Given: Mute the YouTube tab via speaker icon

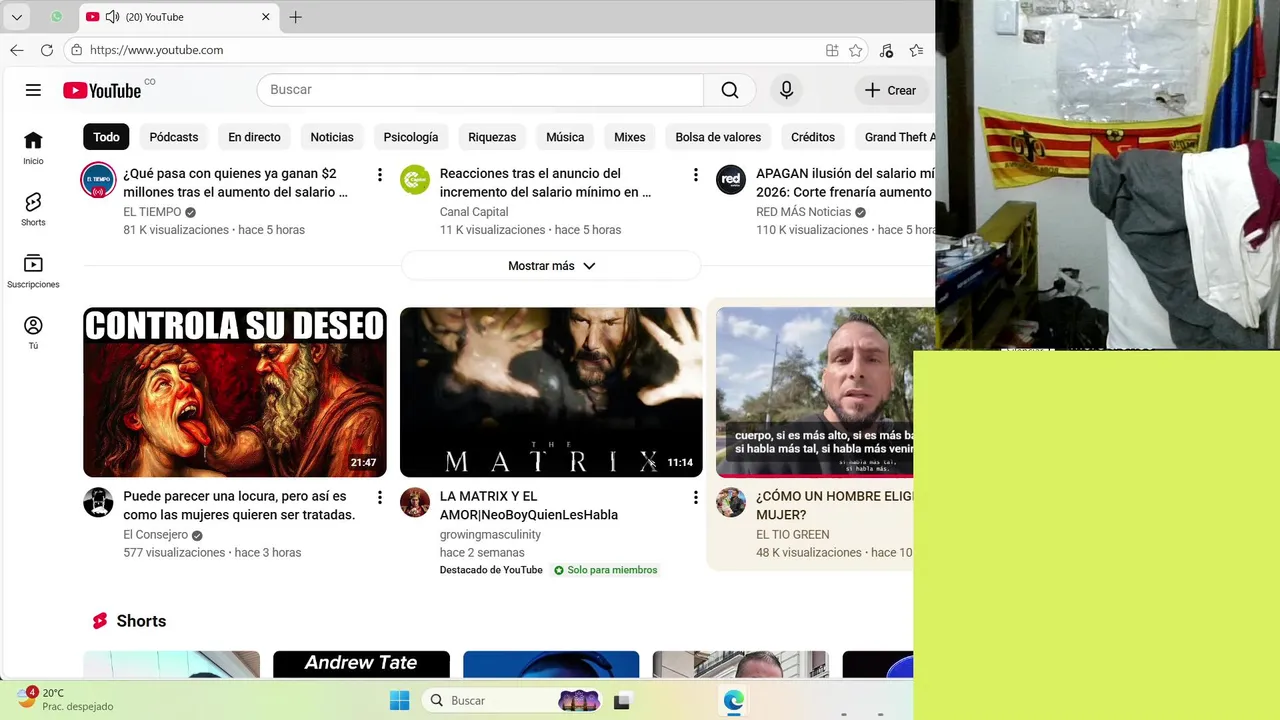Looking at the screenshot, I should [x=112, y=17].
